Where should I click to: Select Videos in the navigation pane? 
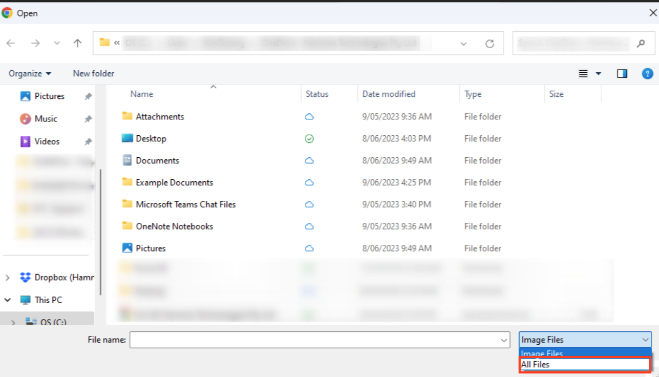[x=47, y=142]
